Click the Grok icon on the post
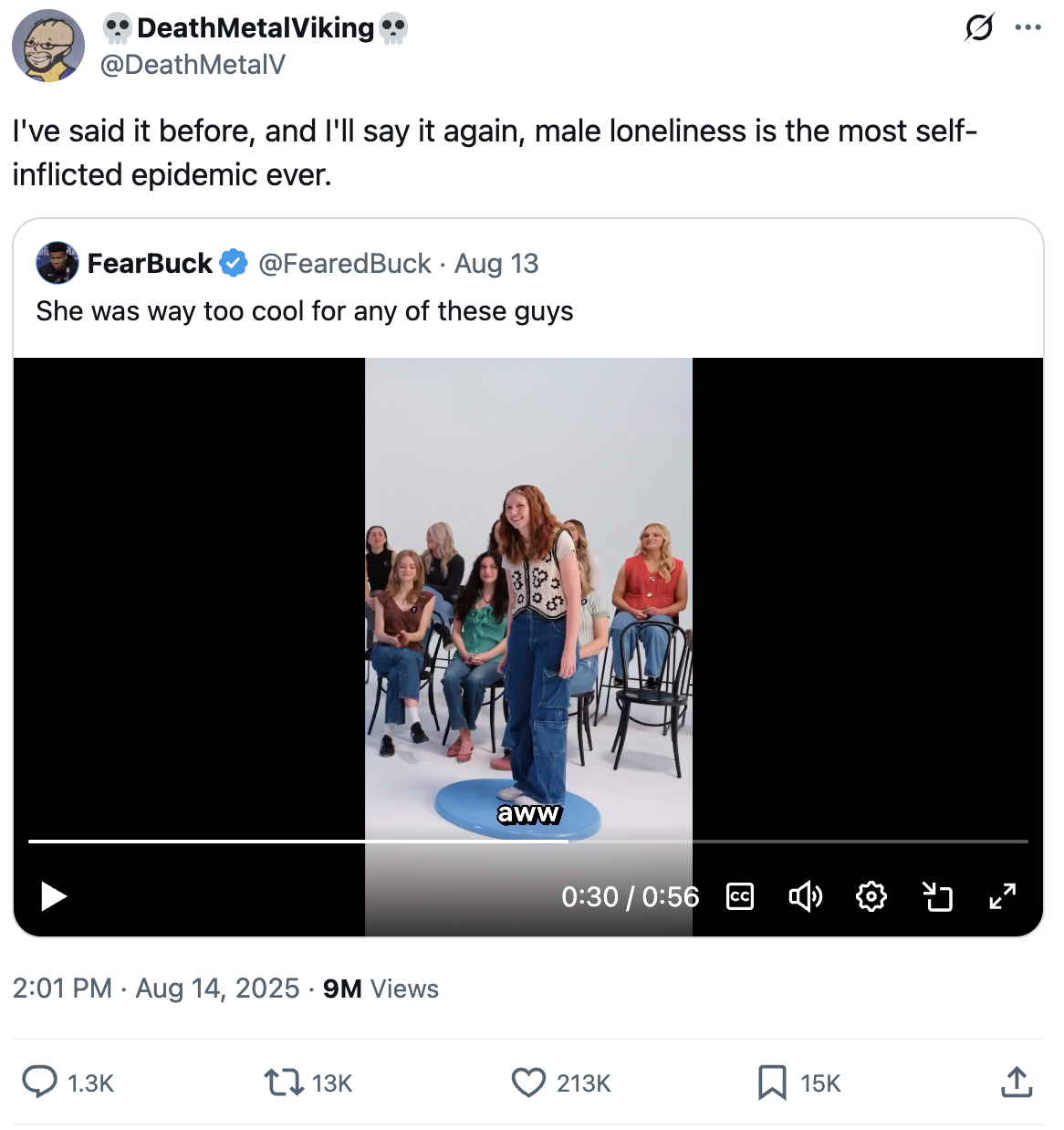The width and height of the screenshot is (1064, 1130). click(979, 27)
